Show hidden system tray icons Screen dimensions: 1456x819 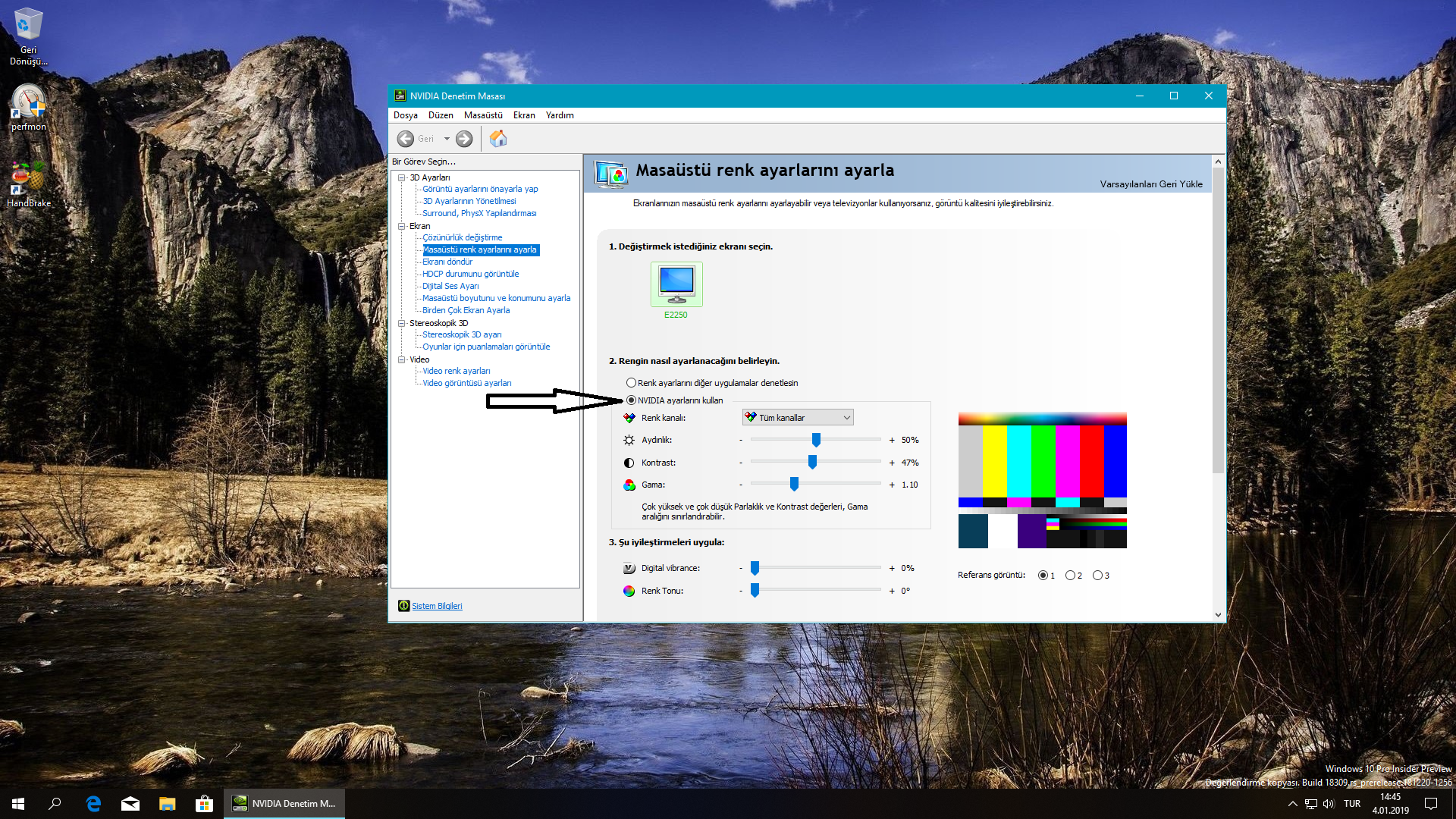(x=1293, y=804)
